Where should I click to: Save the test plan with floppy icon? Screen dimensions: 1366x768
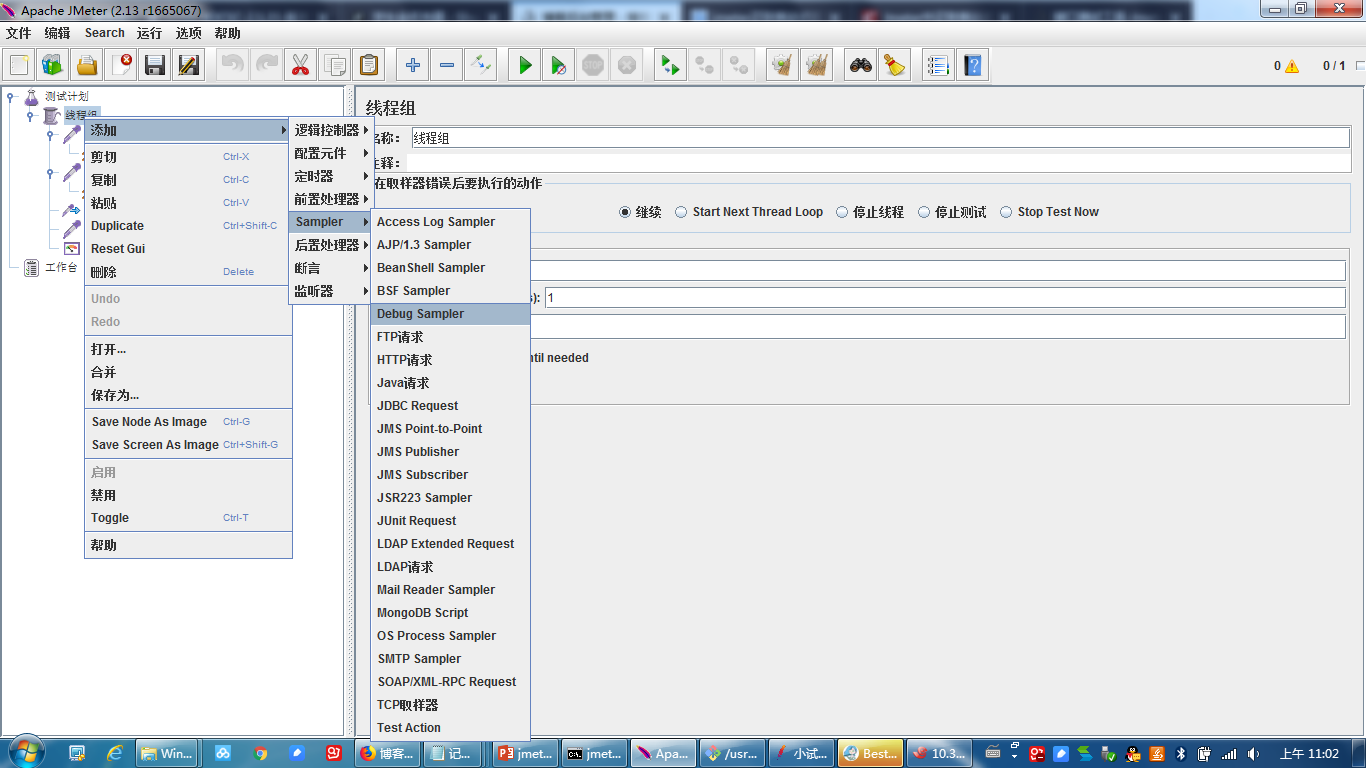[155, 65]
